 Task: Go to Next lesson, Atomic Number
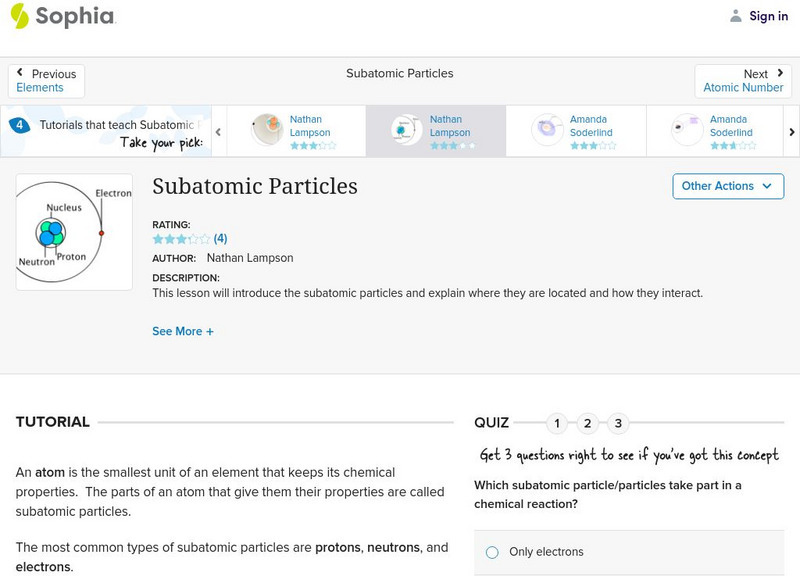743,81
